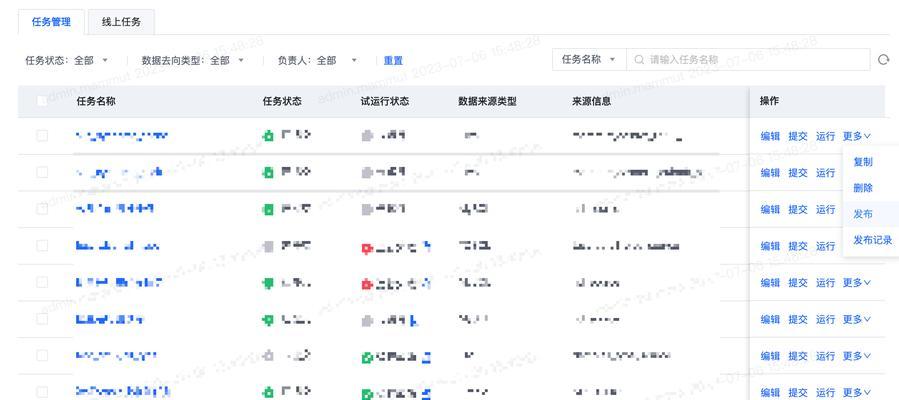Switch to the 任务管理 tab
Viewport: 899px width, 400px height.
(52, 22)
